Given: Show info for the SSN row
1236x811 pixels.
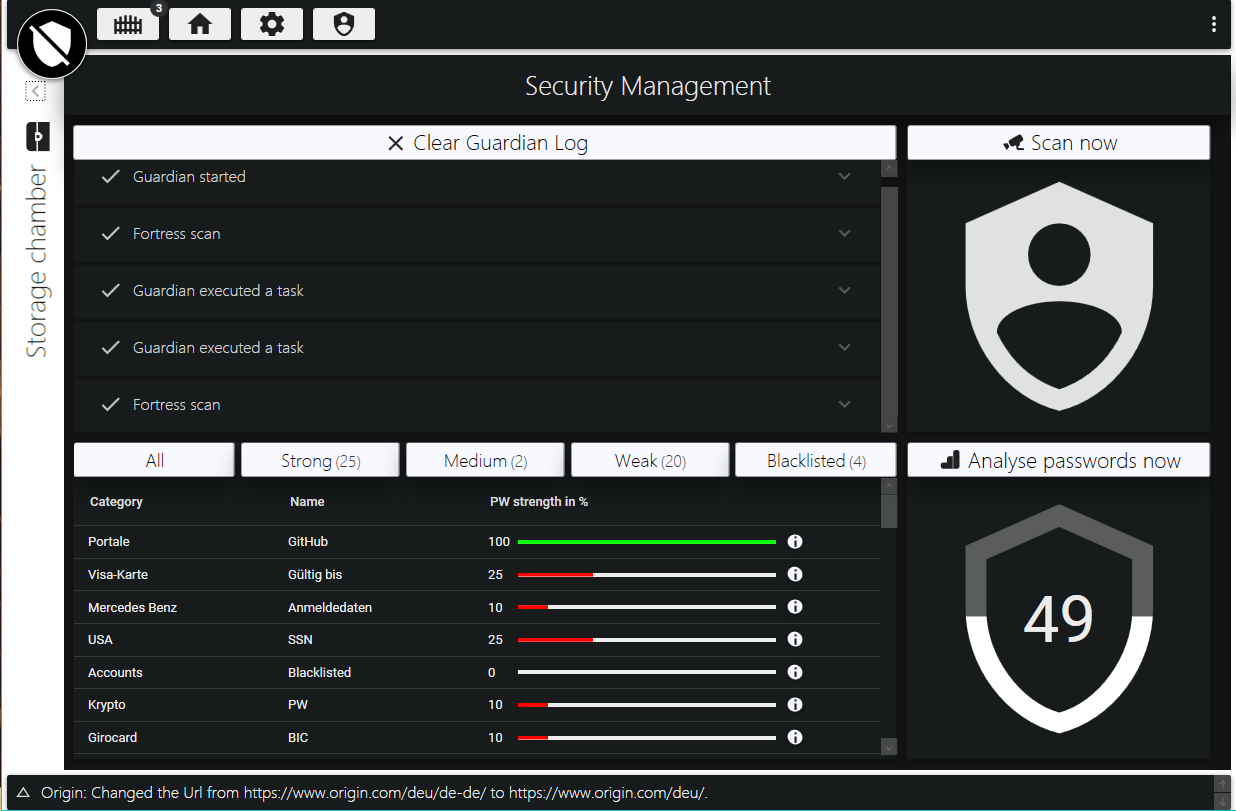Looking at the screenshot, I should click(x=795, y=640).
